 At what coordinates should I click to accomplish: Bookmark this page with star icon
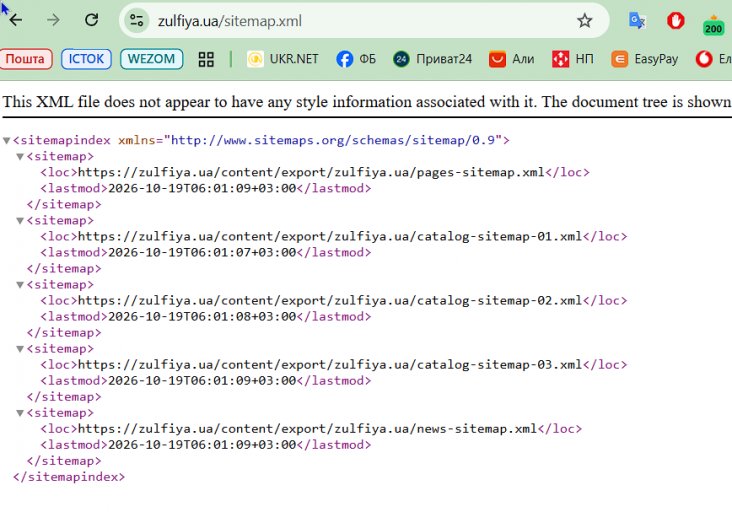tap(584, 21)
